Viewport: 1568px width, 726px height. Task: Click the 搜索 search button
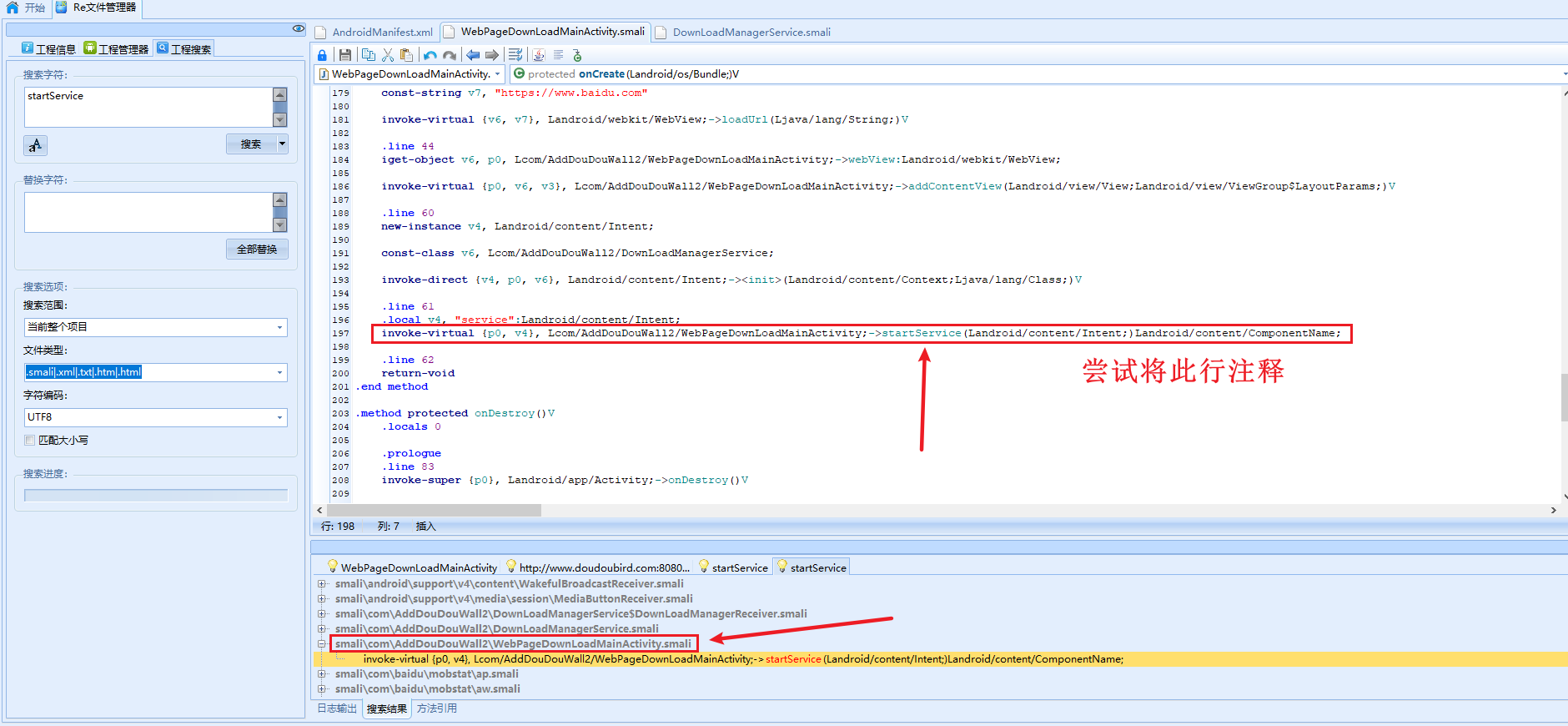pos(251,144)
